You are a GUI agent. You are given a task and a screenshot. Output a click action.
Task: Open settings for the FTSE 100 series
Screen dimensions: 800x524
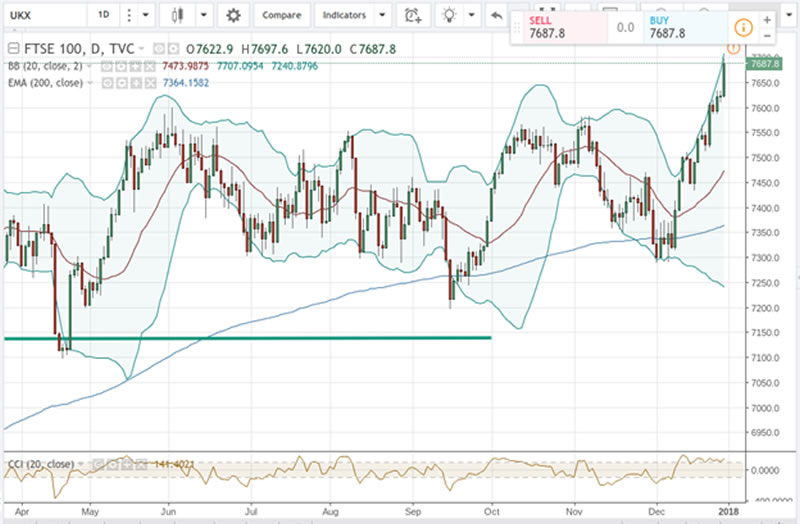click(173, 49)
